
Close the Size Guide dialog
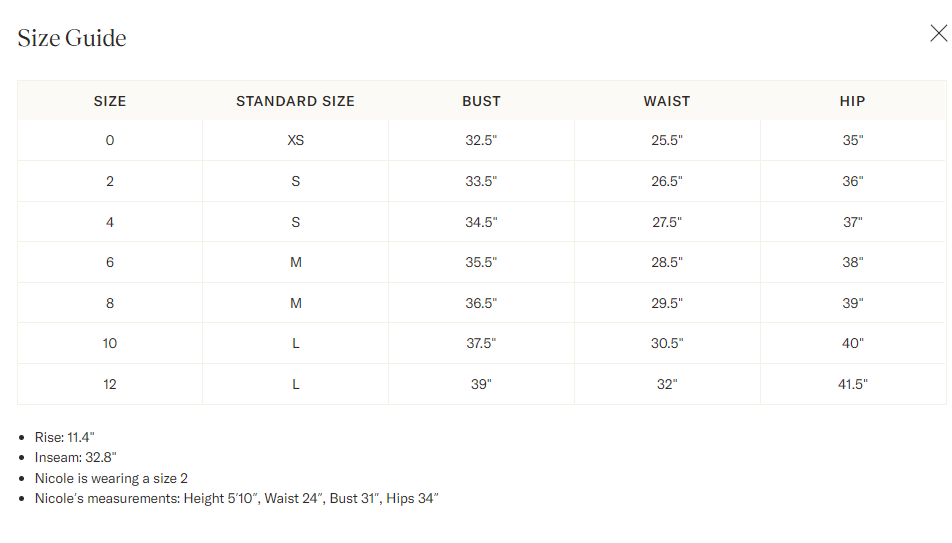click(938, 34)
